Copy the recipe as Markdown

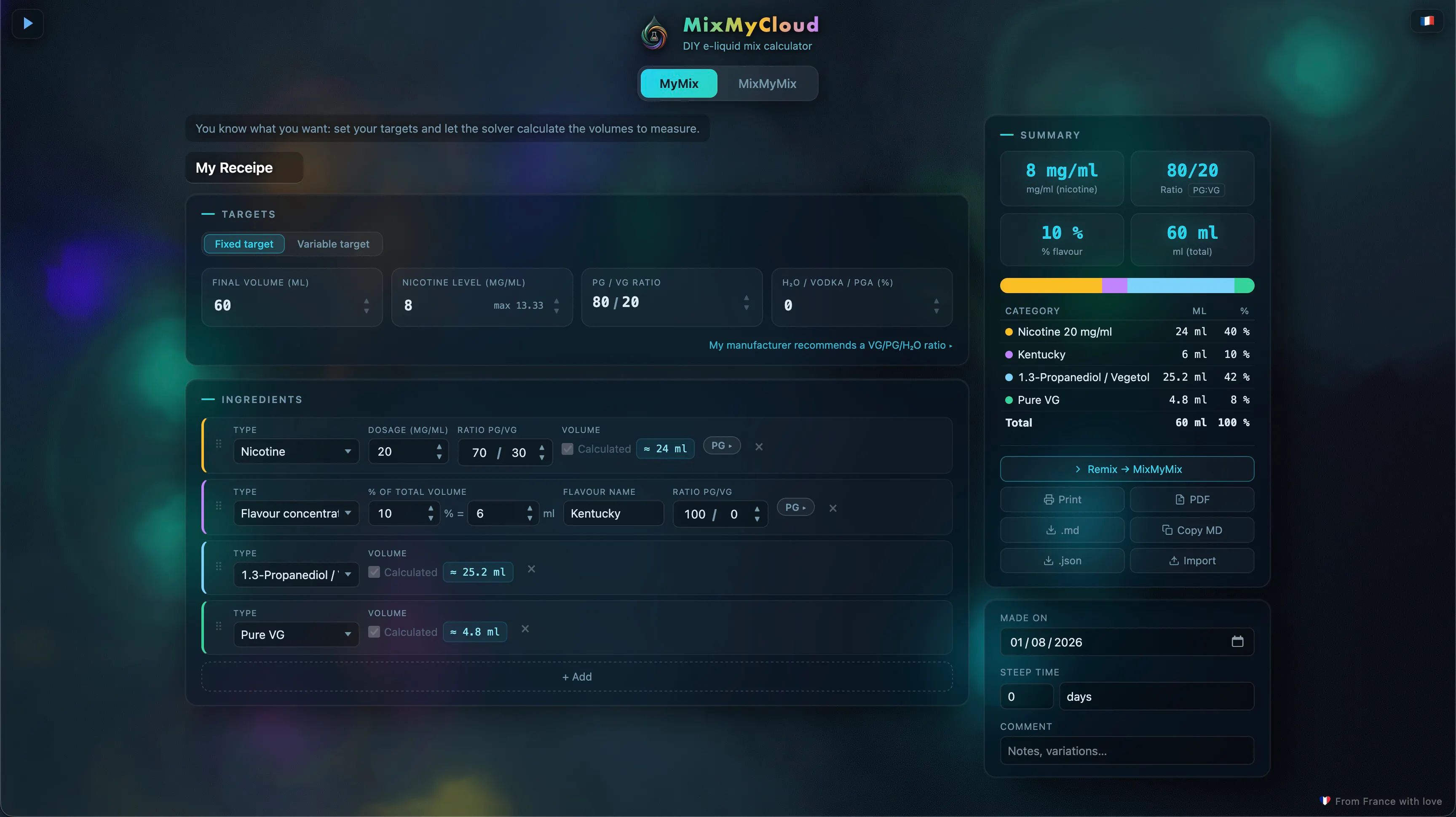1192,530
